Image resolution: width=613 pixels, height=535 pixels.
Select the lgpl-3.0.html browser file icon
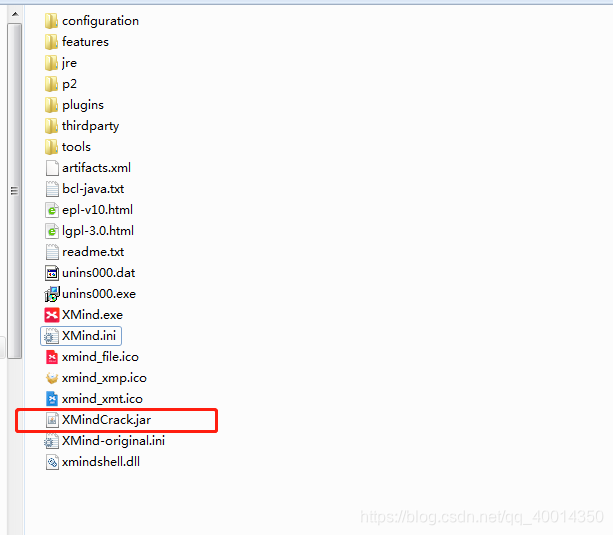pyautogui.click(x=52, y=231)
